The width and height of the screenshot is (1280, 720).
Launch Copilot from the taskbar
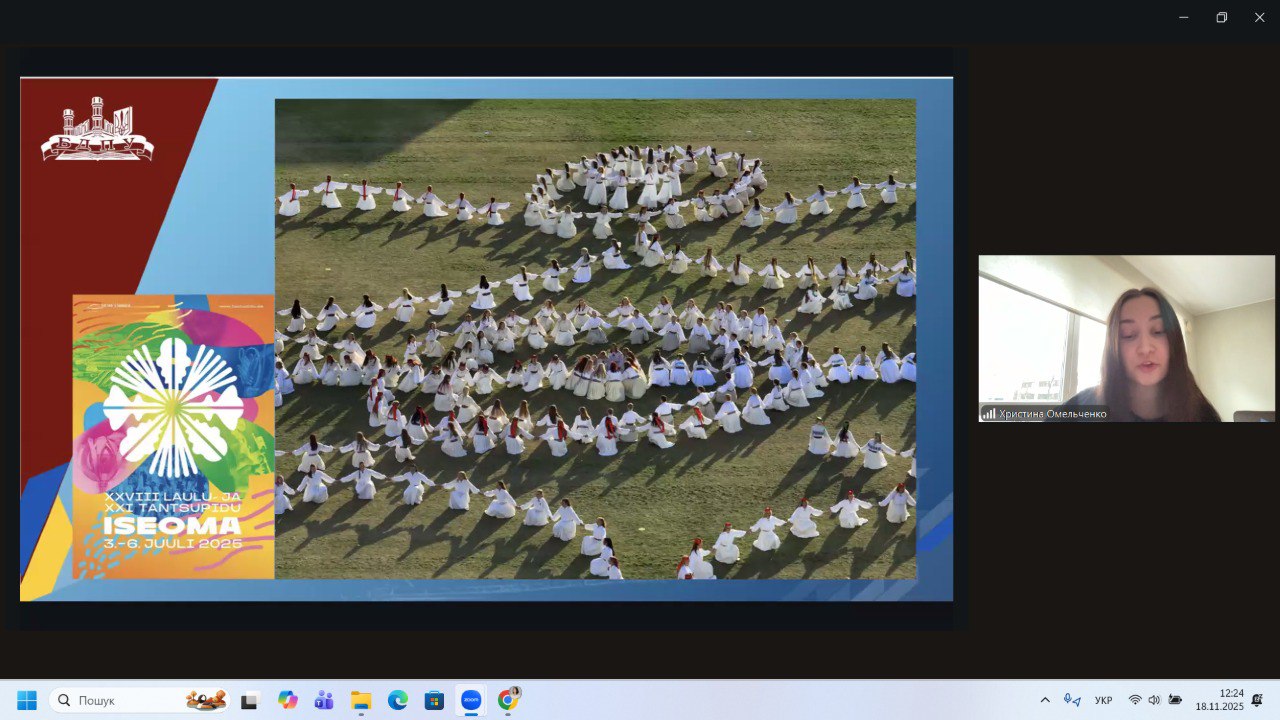[288, 700]
